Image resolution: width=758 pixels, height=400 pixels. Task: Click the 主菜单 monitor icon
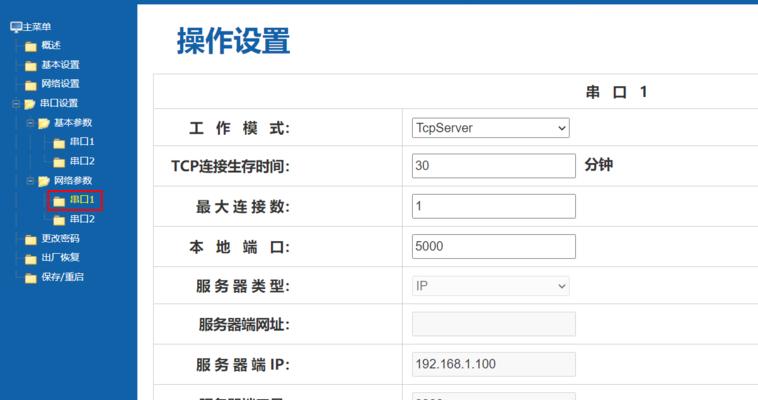pos(16,27)
